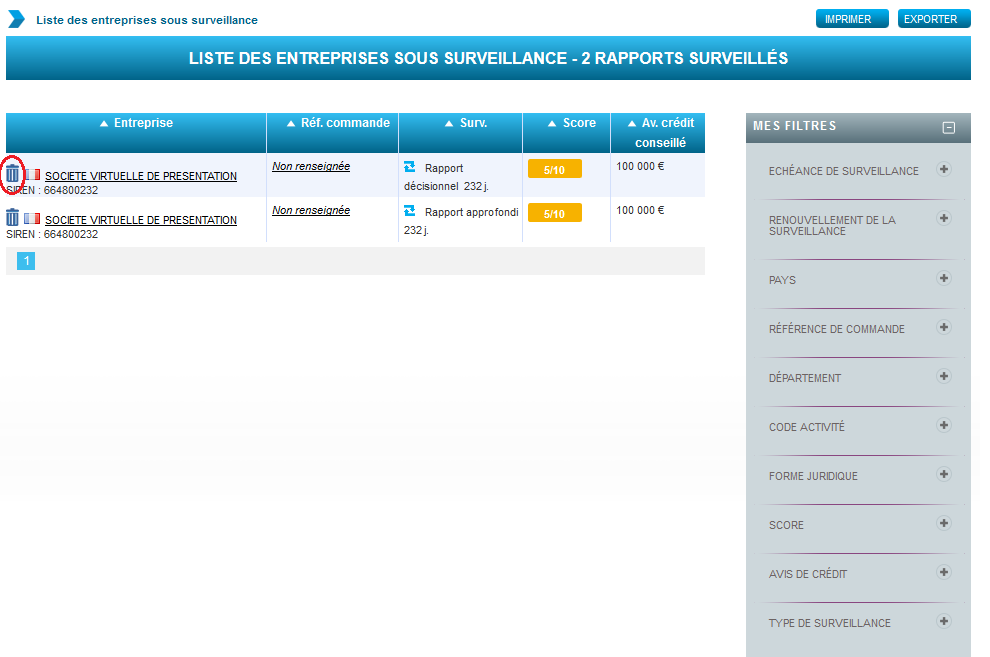Collapse the Mes Filtres panel

pos(948,127)
